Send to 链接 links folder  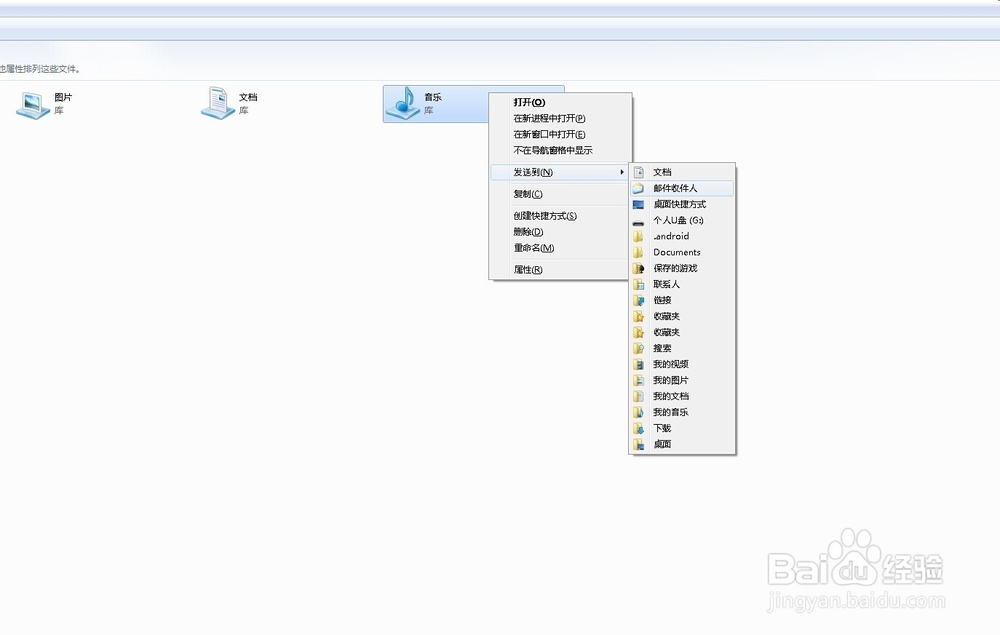click(x=682, y=300)
